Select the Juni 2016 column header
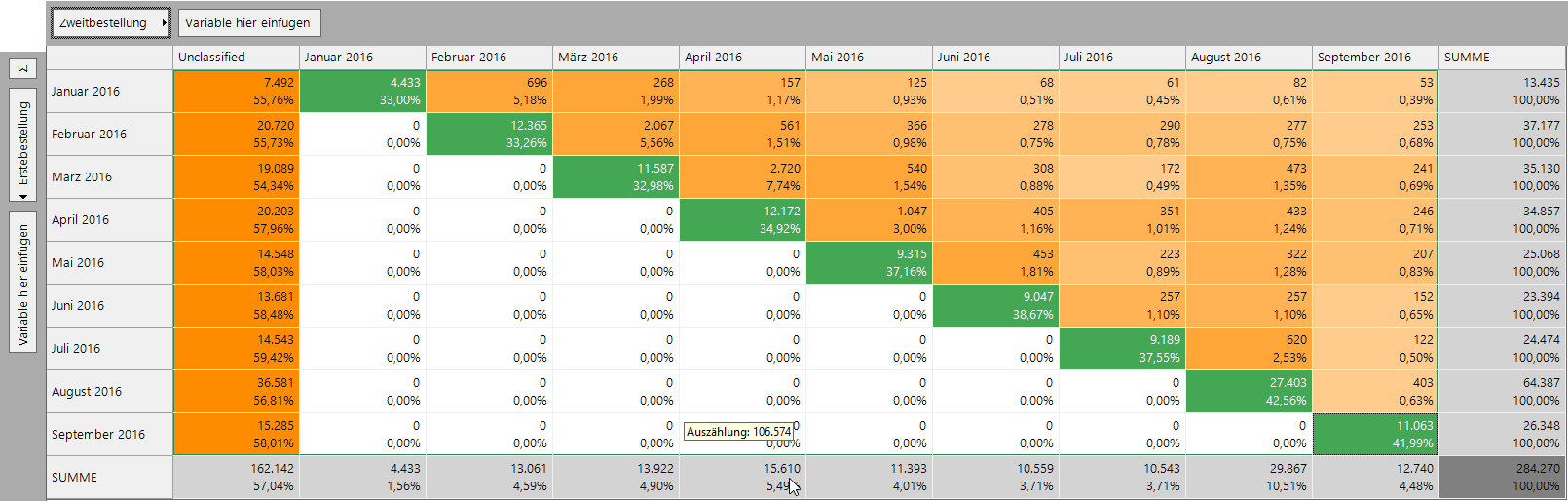 (996, 57)
